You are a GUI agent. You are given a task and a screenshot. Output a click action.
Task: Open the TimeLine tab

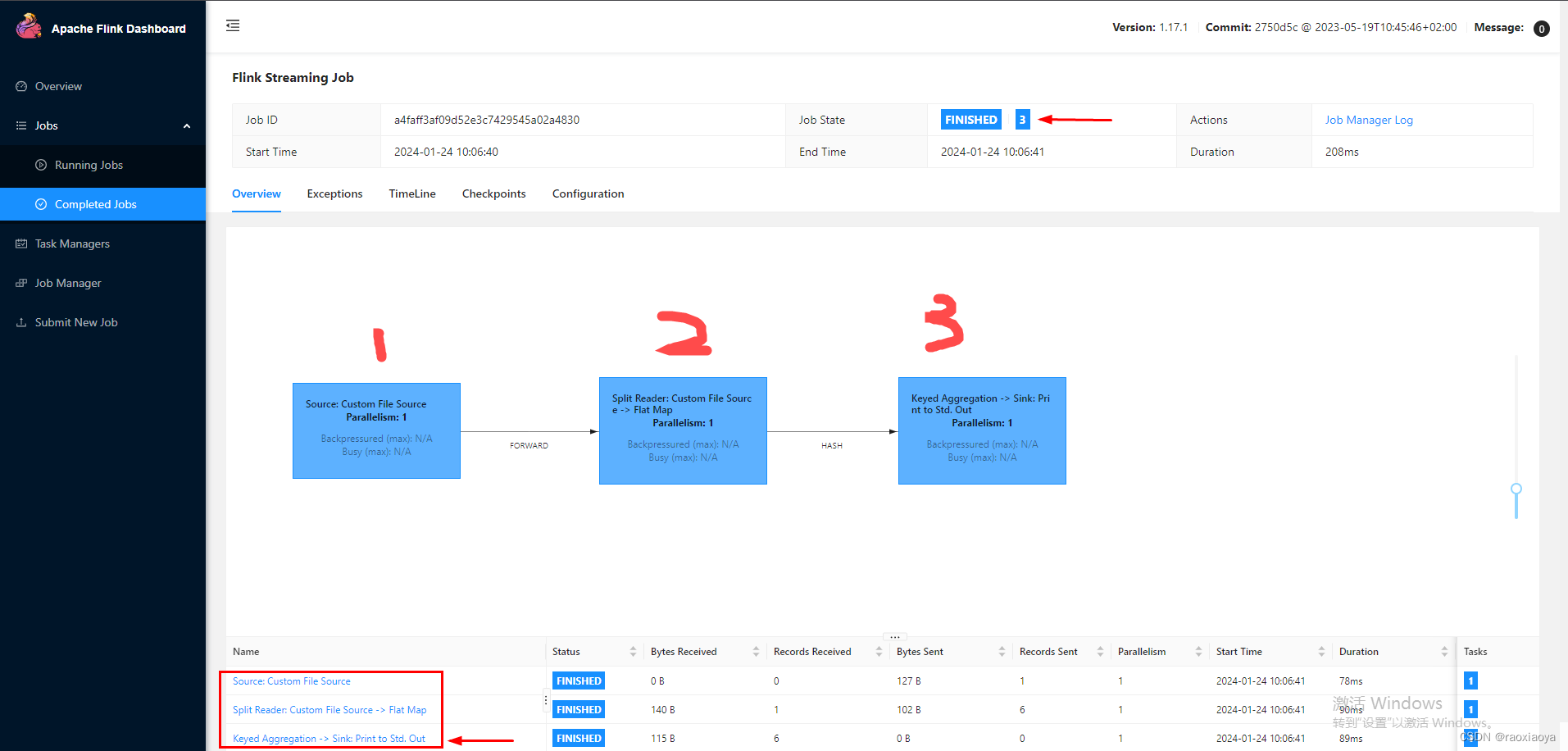coord(412,193)
